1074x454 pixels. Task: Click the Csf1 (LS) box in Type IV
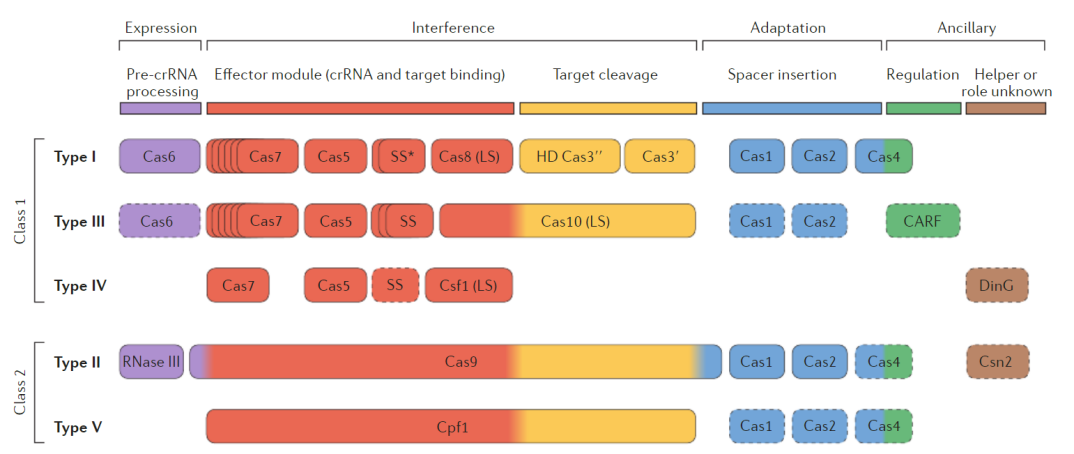click(x=468, y=286)
